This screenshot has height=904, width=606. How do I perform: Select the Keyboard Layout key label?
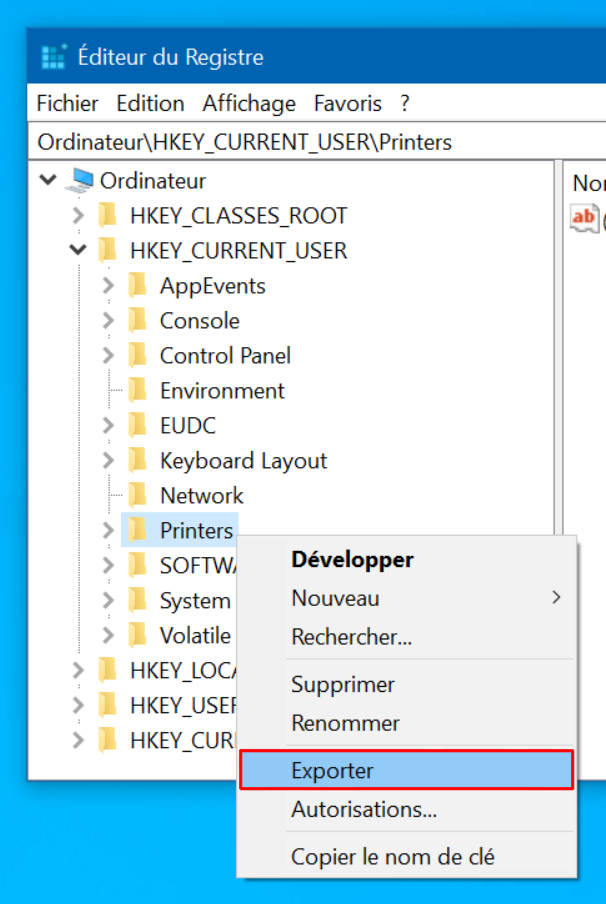pyautogui.click(x=243, y=461)
